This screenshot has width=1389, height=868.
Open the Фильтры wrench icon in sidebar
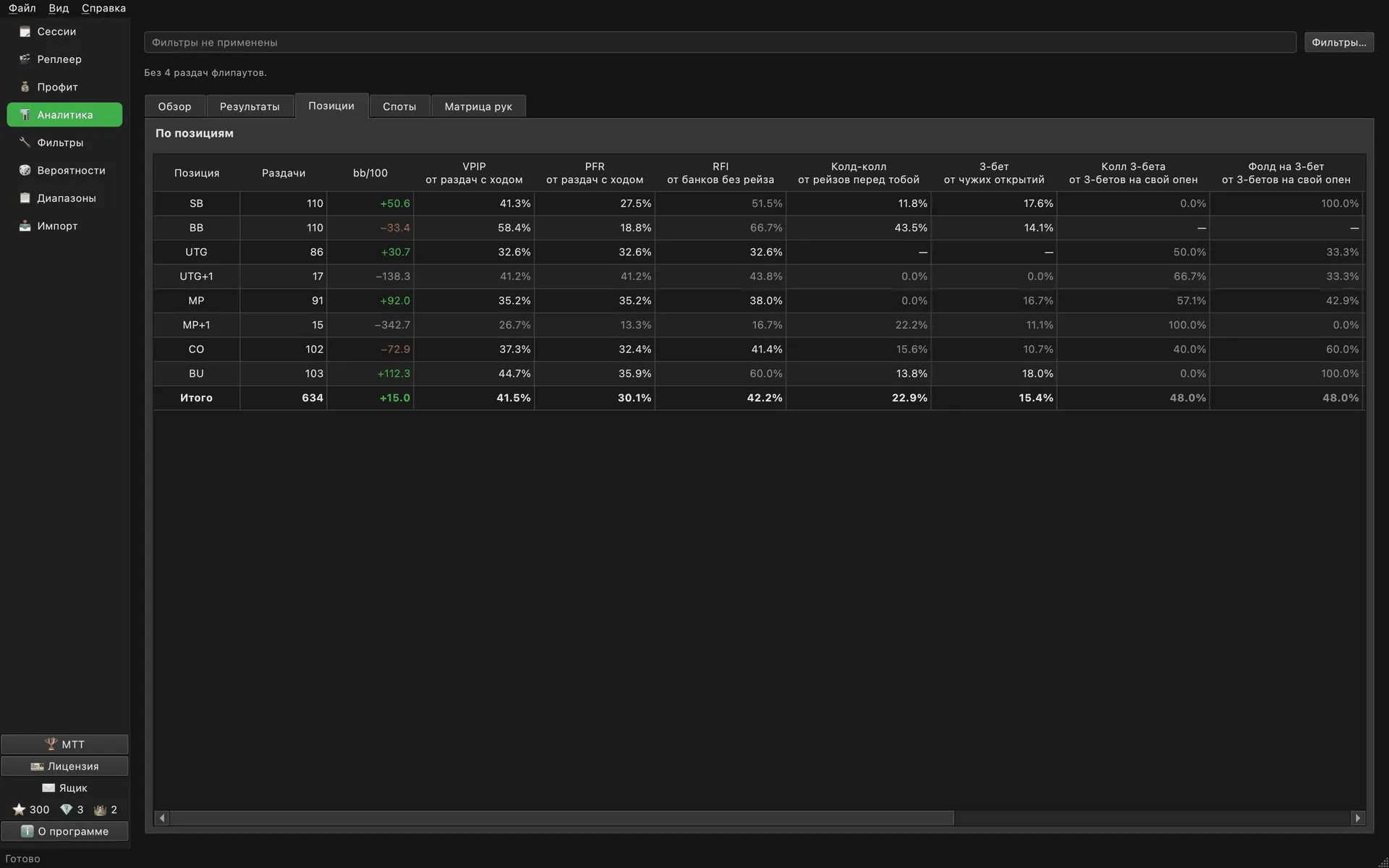pyautogui.click(x=25, y=142)
